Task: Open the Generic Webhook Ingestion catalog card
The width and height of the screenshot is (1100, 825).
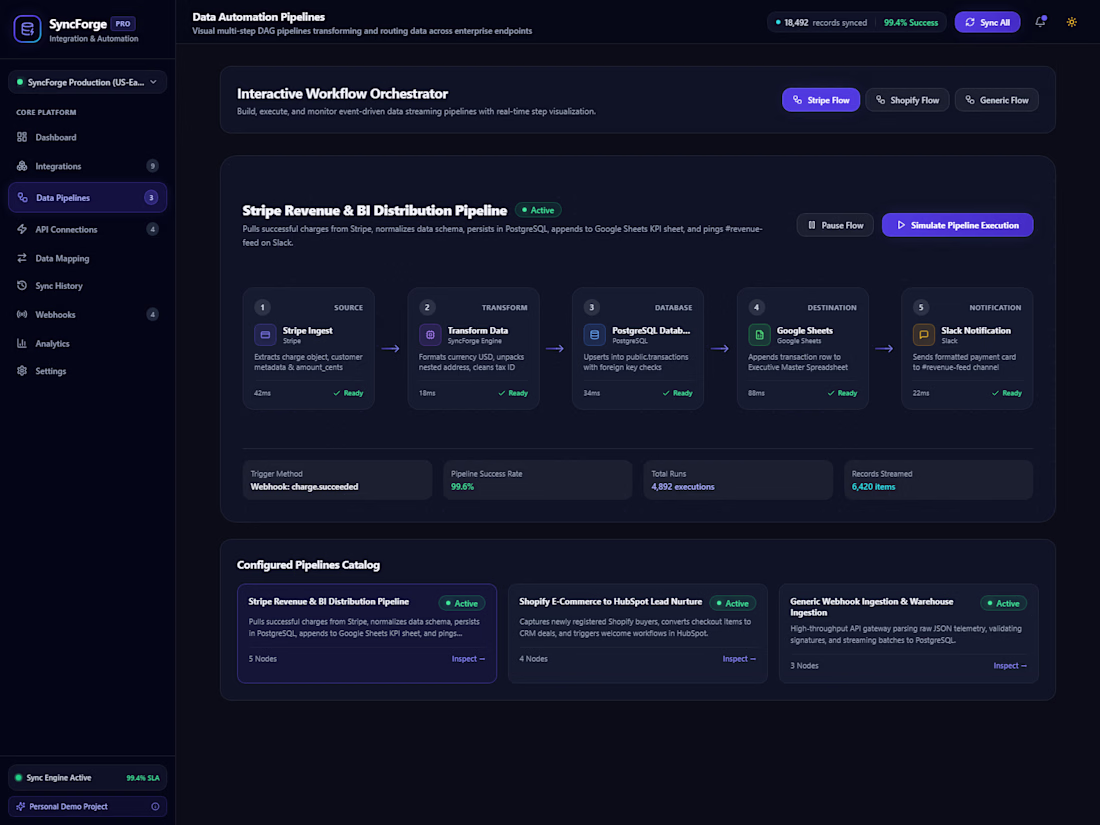Action: [908, 633]
